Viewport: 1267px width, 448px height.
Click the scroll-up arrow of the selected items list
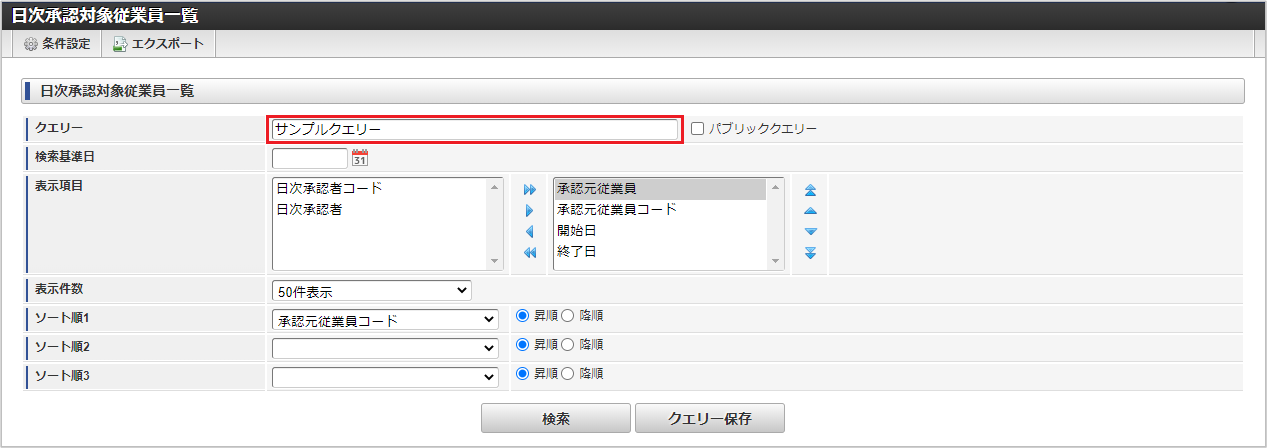(775, 187)
